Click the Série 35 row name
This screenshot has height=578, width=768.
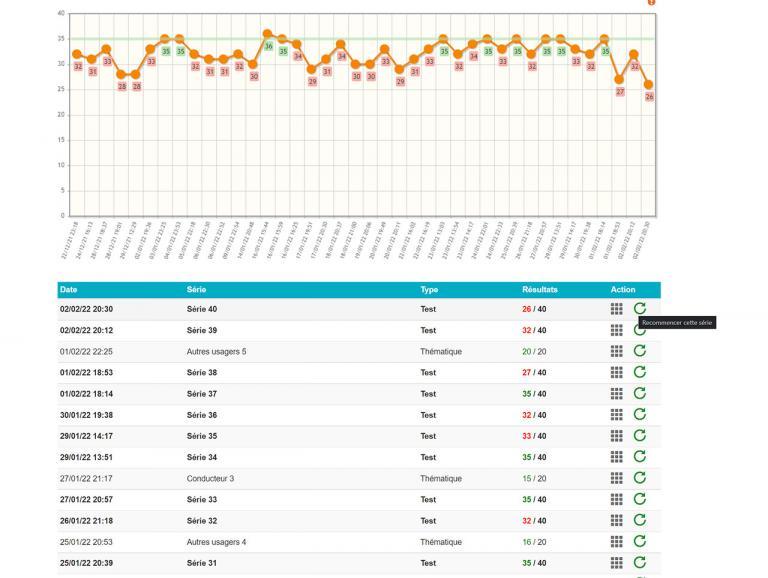202,436
